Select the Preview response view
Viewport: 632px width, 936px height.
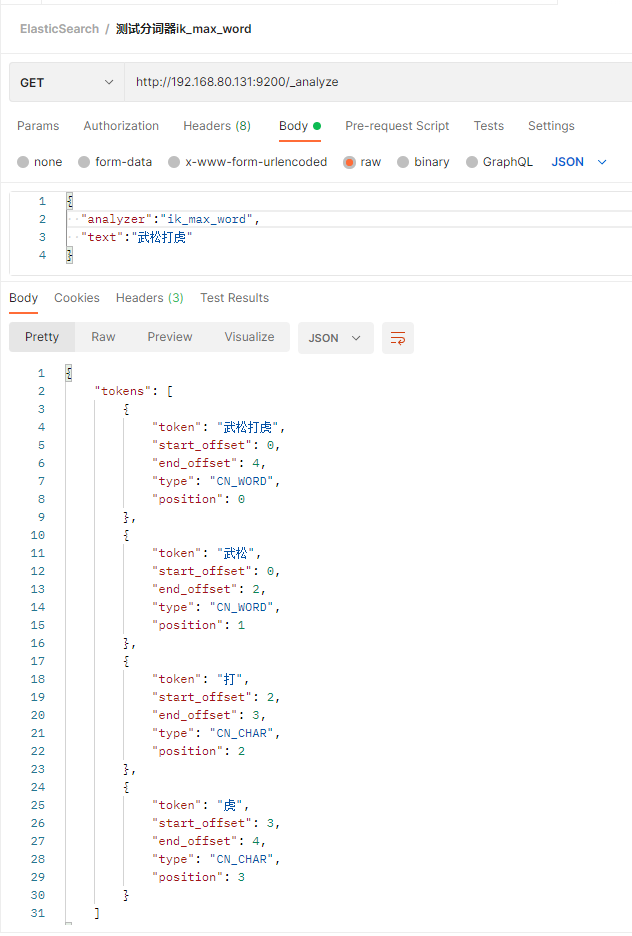tap(170, 337)
